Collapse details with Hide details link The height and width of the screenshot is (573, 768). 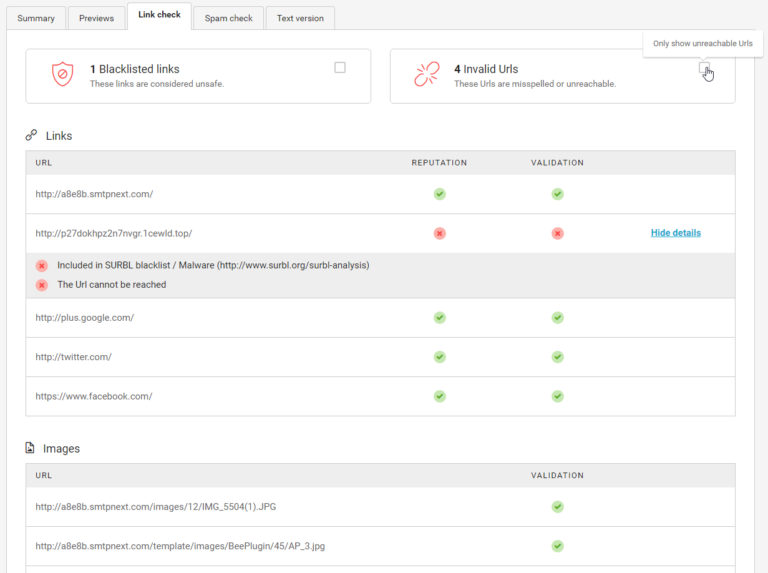pos(675,233)
